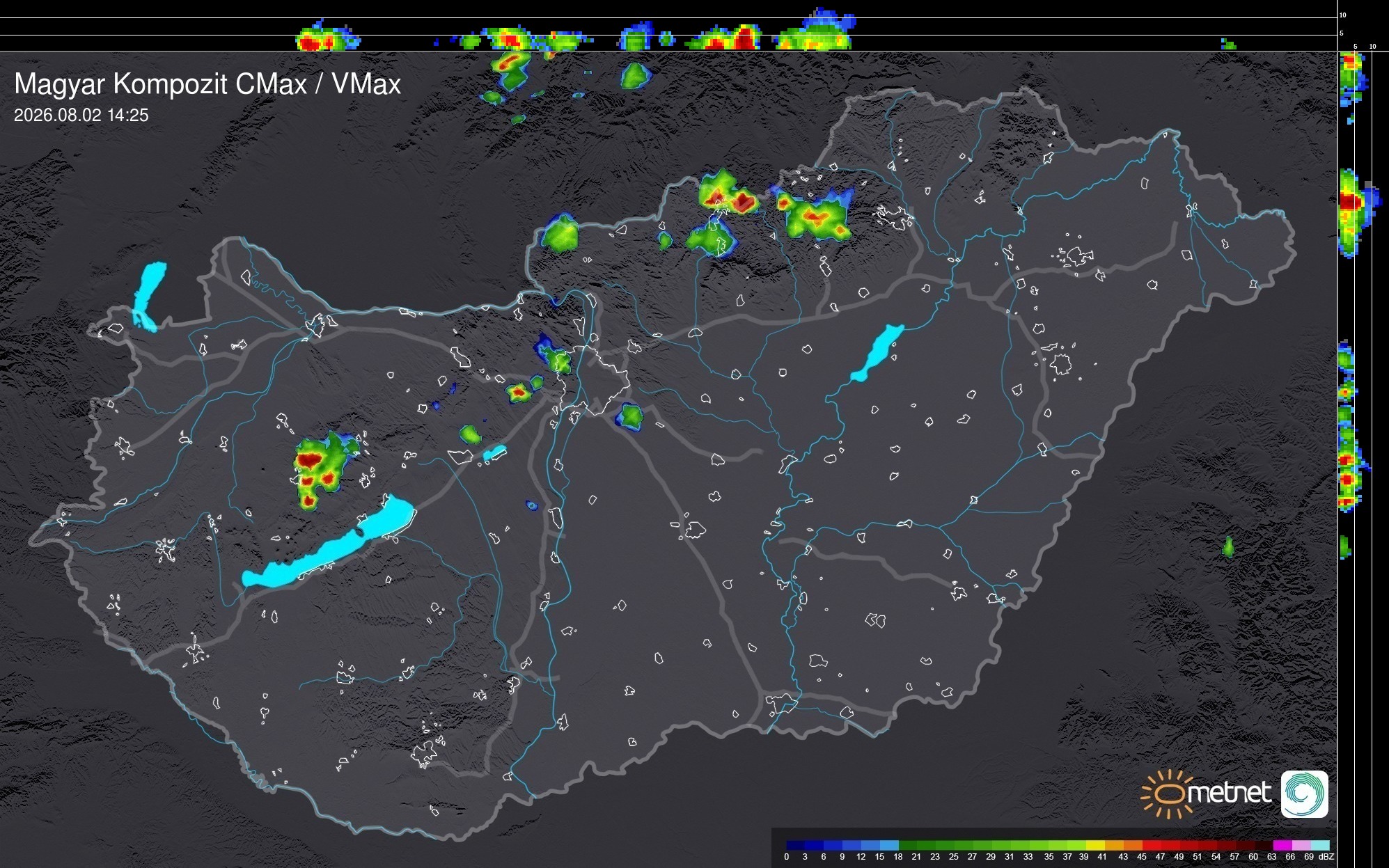Click Lake Tisza in the northeast plain

877,353
